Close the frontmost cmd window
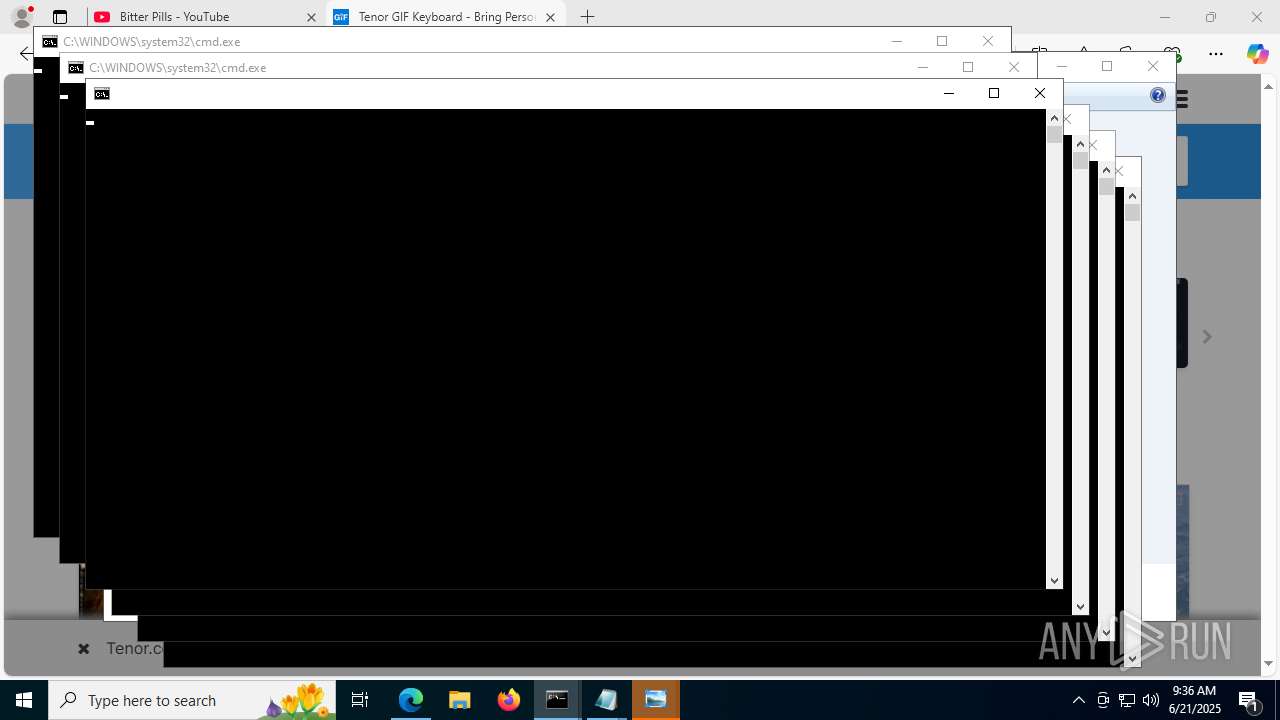Image resolution: width=1280 pixels, height=720 pixels. click(1040, 93)
